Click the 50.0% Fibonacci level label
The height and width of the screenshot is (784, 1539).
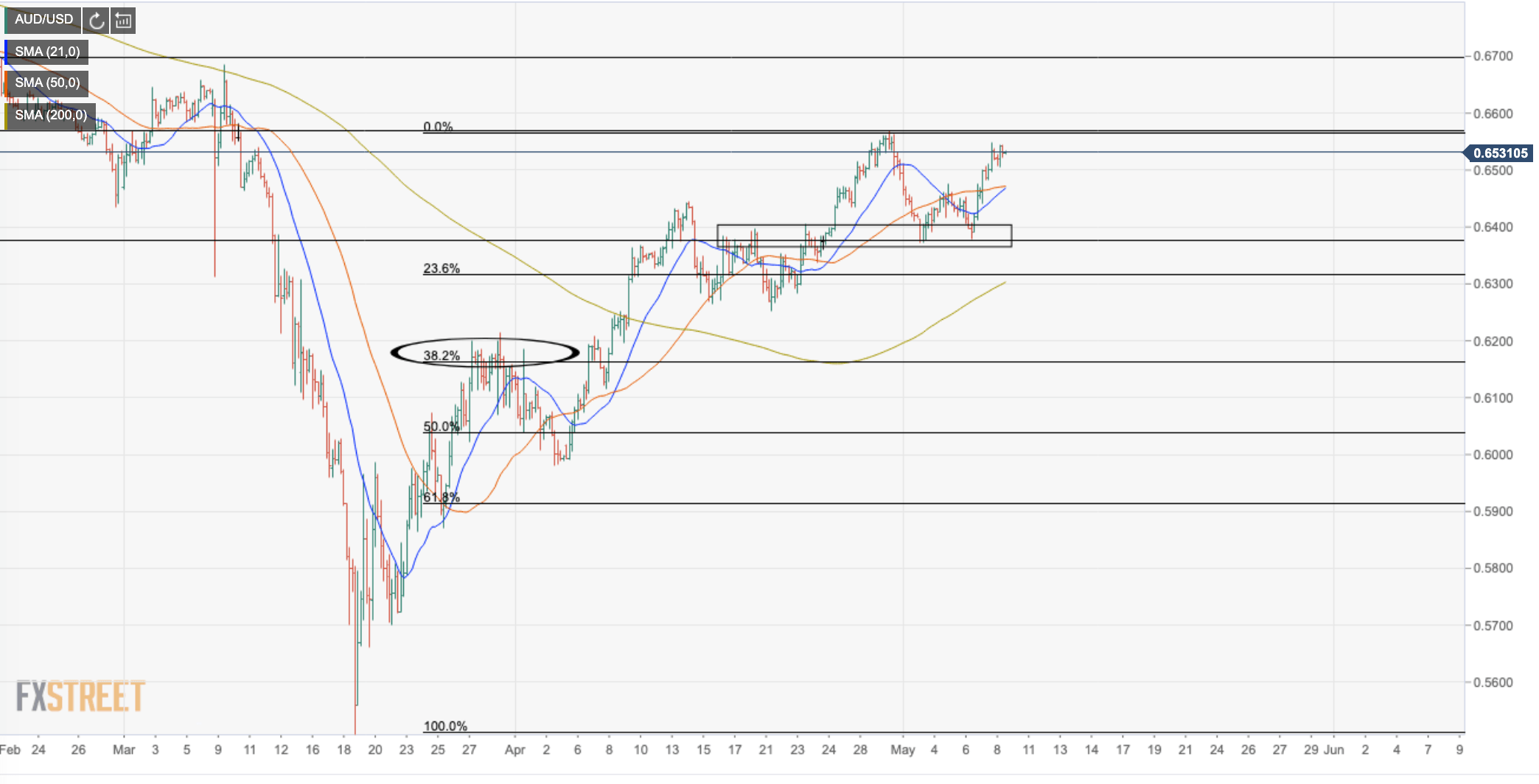pyautogui.click(x=442, y=427)
